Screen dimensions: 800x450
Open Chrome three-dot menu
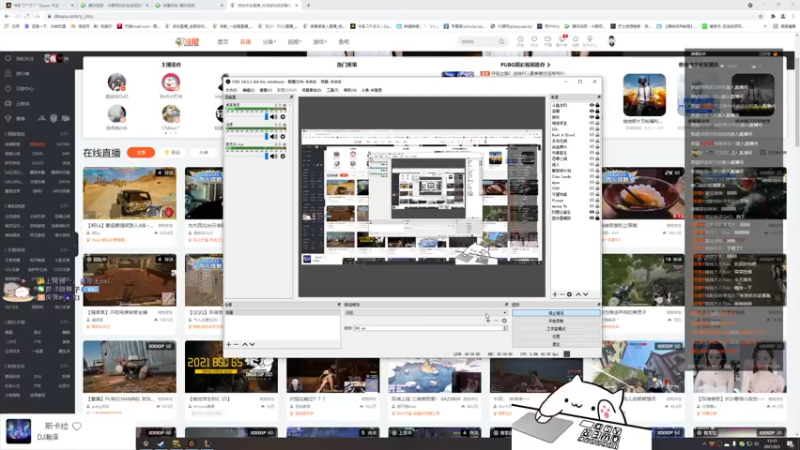tap(793, 16)
